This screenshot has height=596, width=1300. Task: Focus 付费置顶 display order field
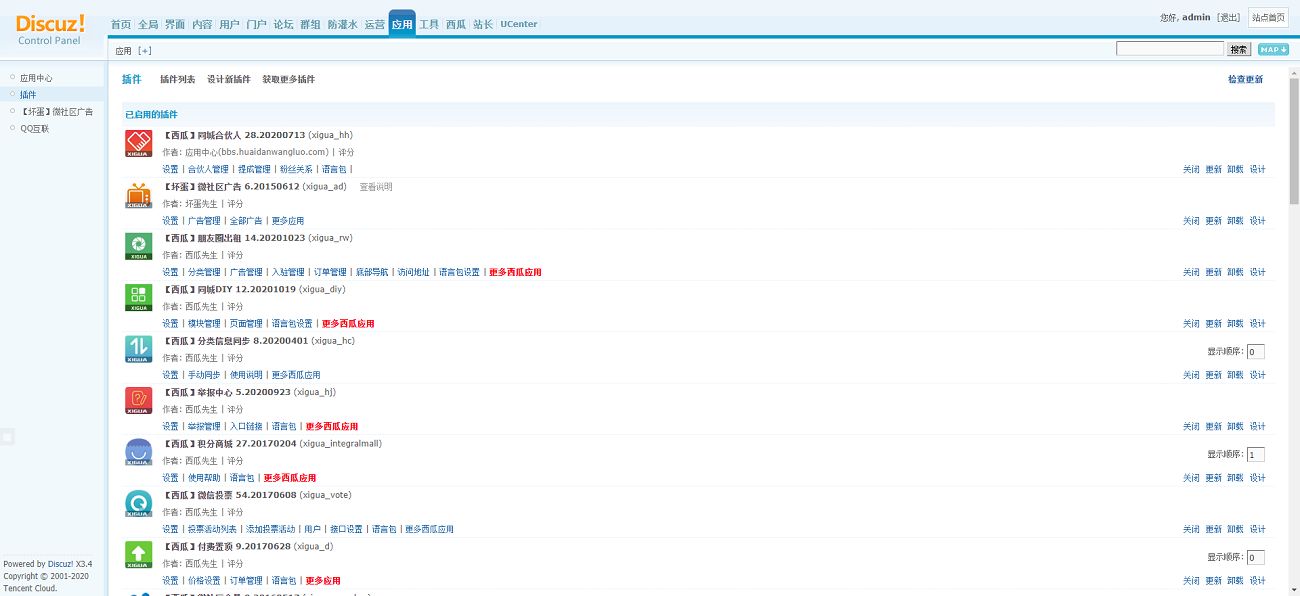1256,557
